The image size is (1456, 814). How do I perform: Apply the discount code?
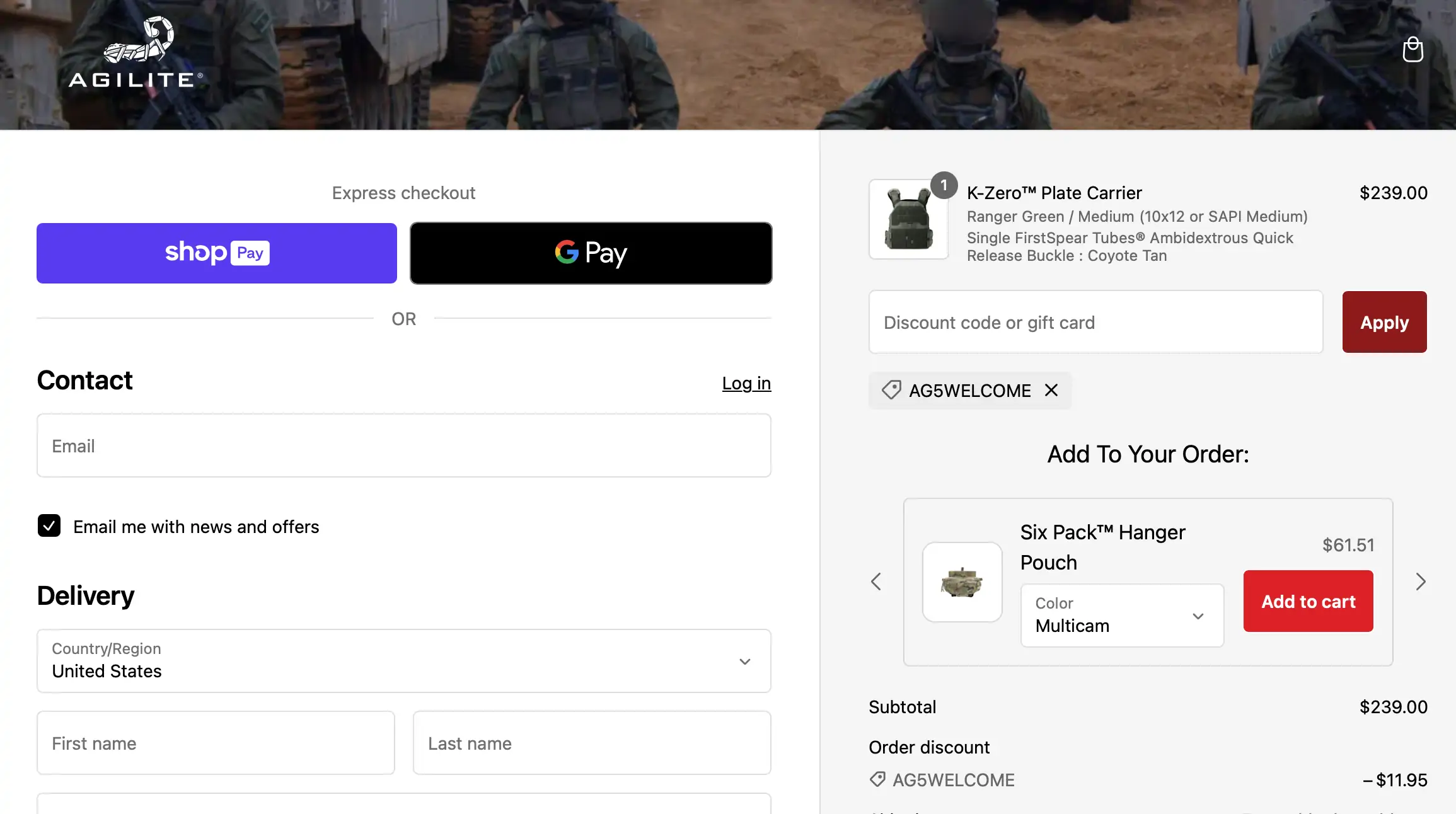(x=1384, y=322)
